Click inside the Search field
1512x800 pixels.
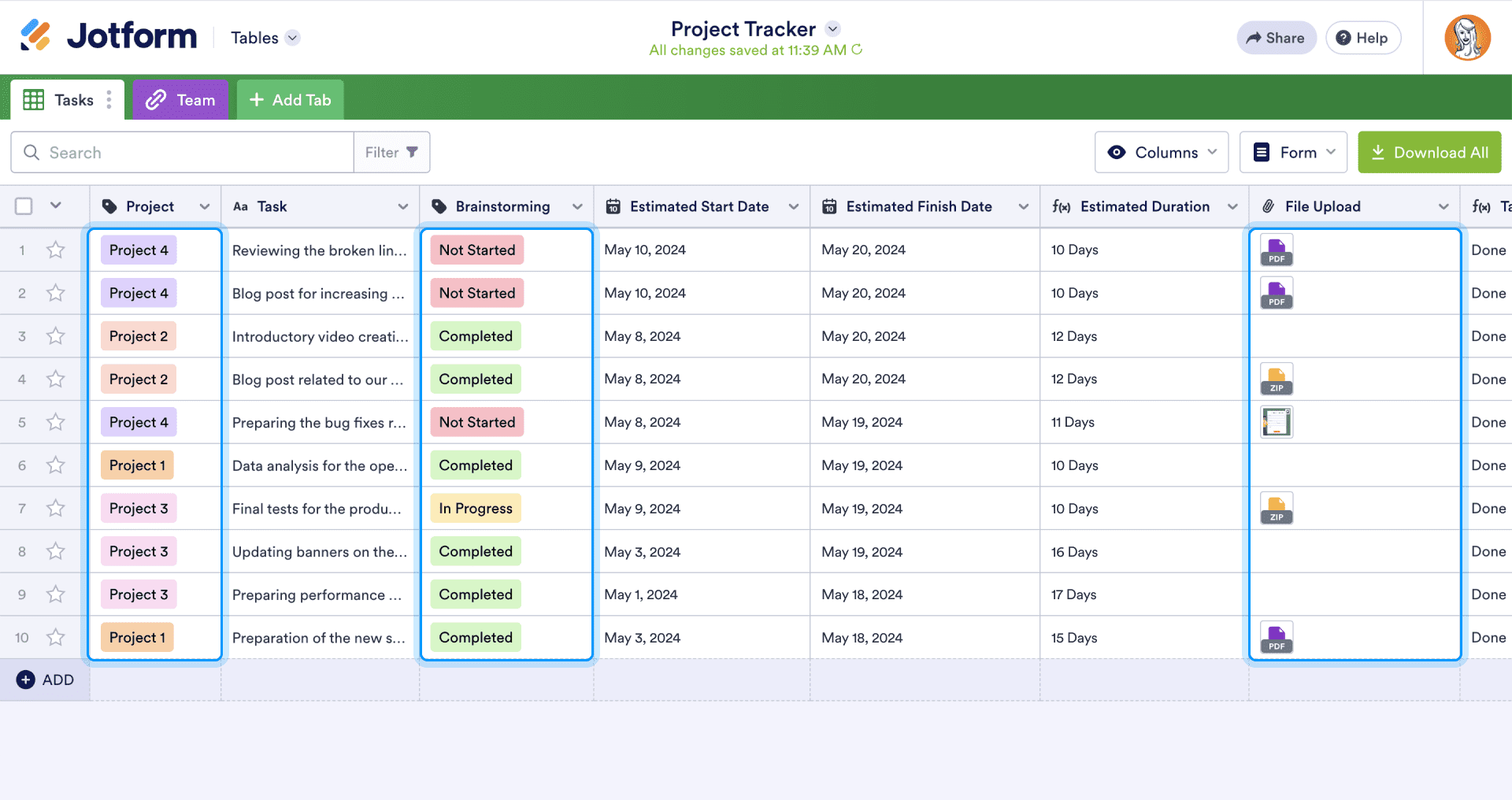point(181,152)
